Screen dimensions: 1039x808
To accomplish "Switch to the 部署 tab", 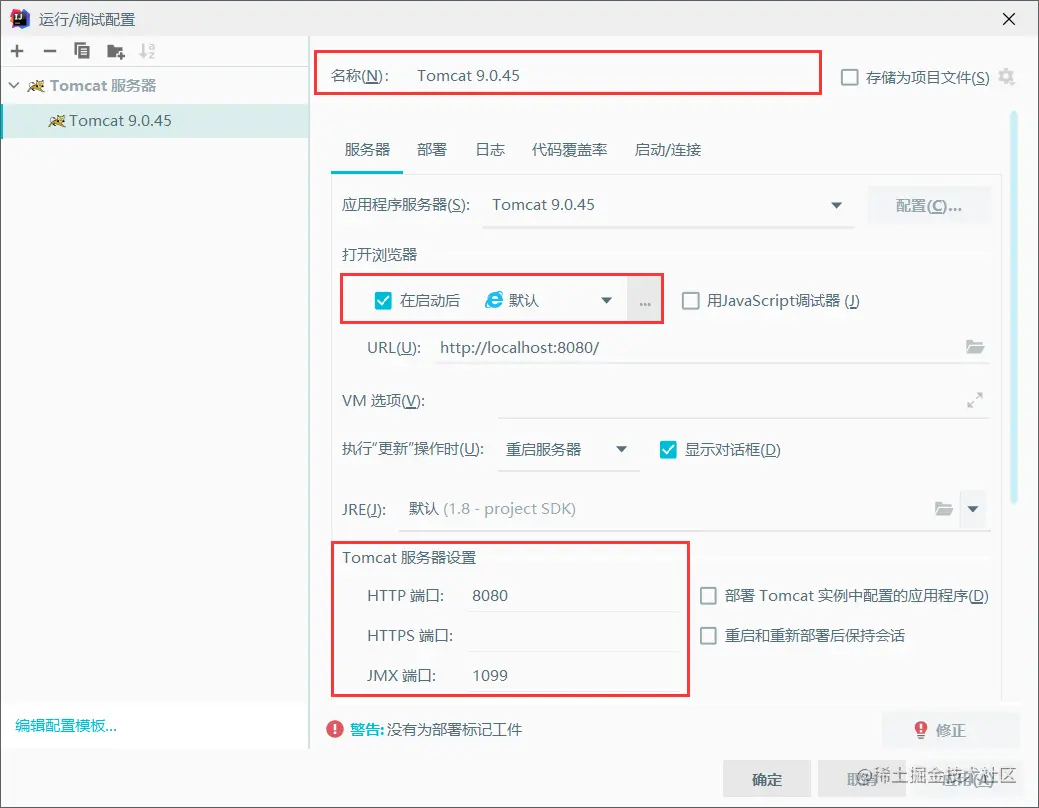I will pyautogui.click(x=432, y=150).
